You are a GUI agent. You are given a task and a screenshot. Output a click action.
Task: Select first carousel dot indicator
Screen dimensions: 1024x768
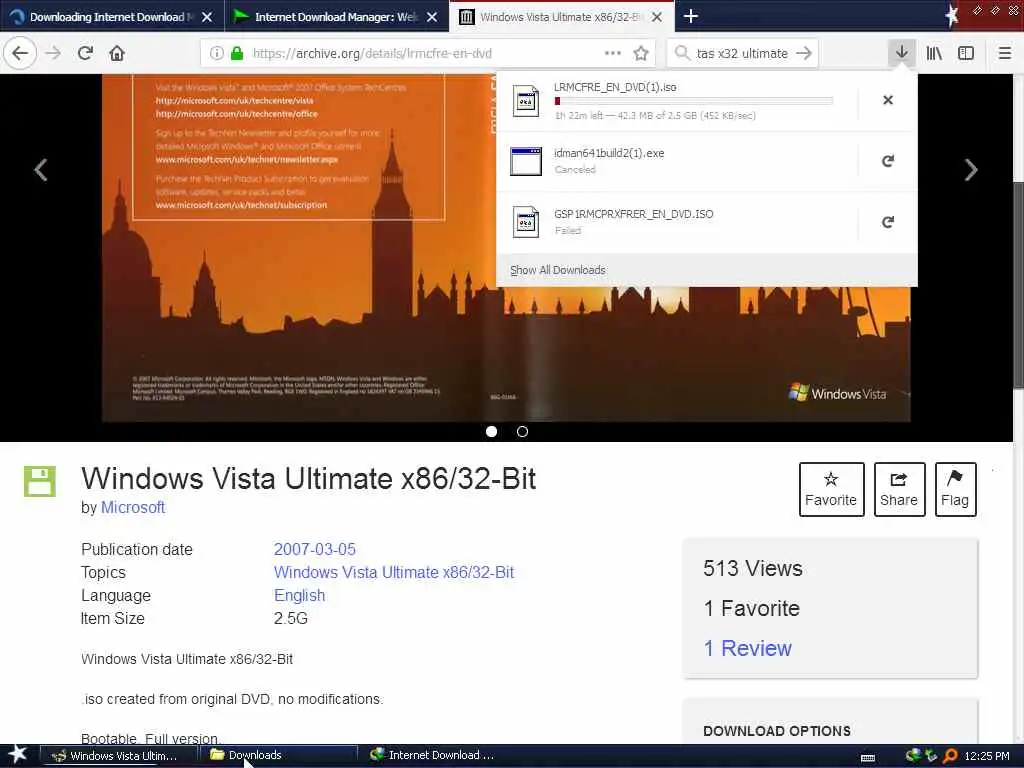[491, 431]
